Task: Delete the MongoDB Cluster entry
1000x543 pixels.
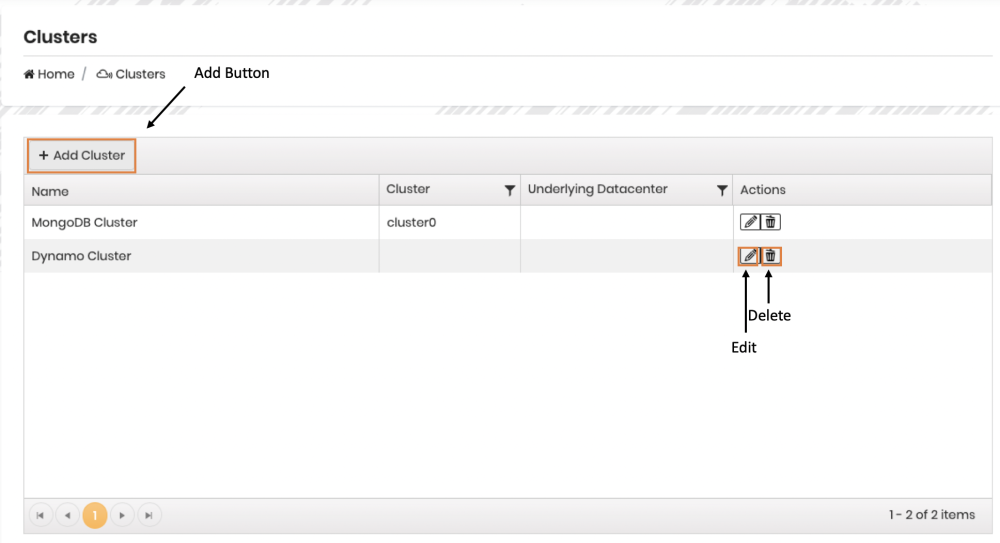Action: [x=770, y=222]
